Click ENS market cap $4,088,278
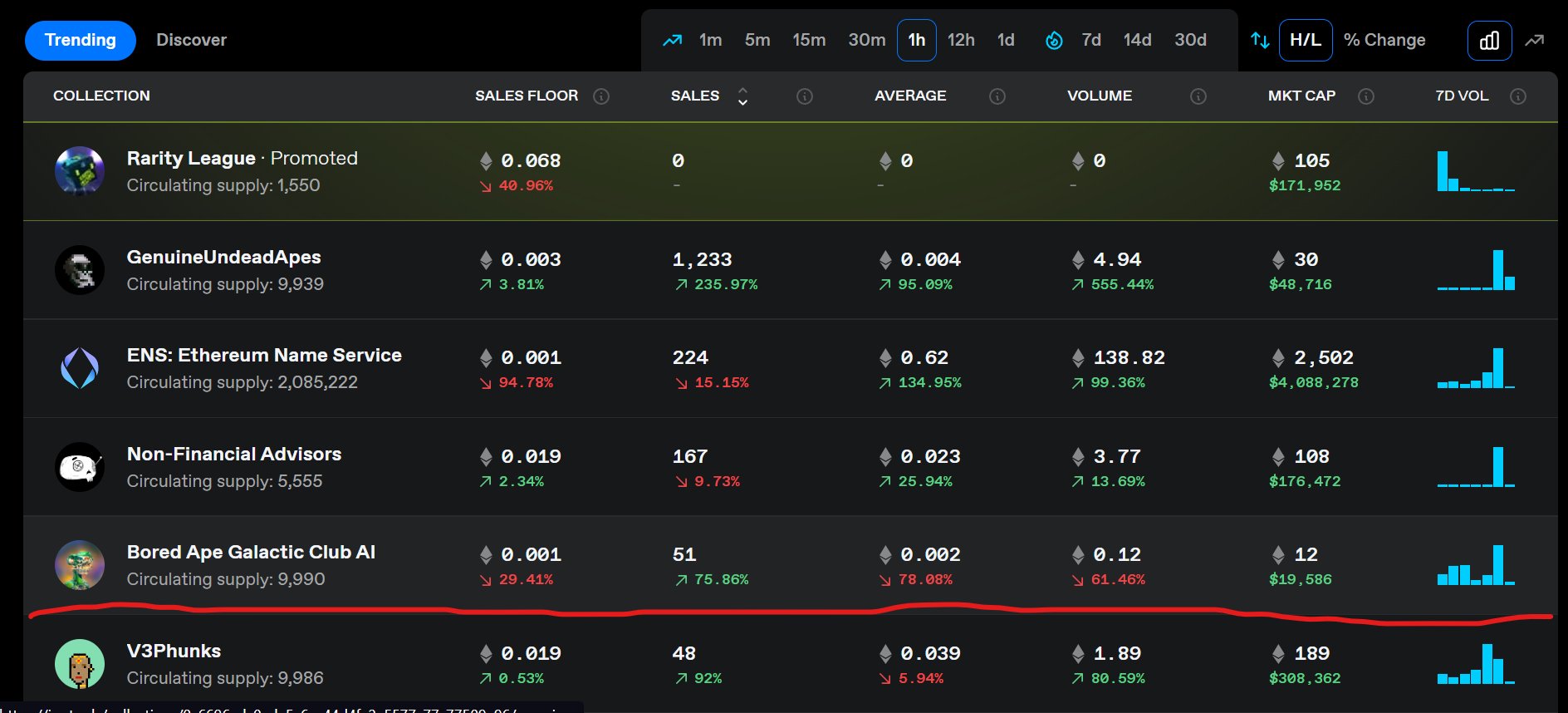 tap(1313, 382)
